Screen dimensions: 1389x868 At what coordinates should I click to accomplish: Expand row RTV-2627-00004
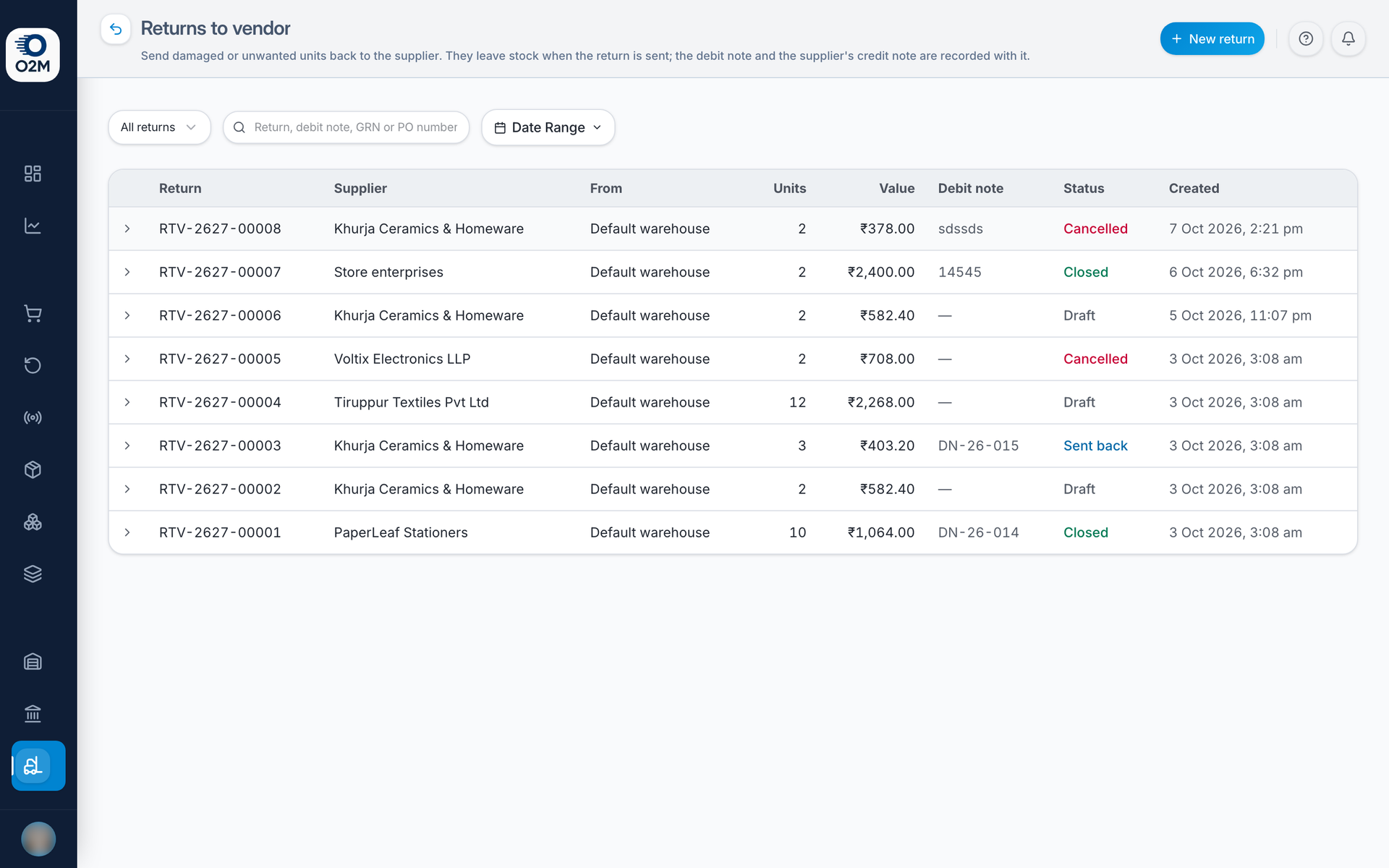point(127,402)
